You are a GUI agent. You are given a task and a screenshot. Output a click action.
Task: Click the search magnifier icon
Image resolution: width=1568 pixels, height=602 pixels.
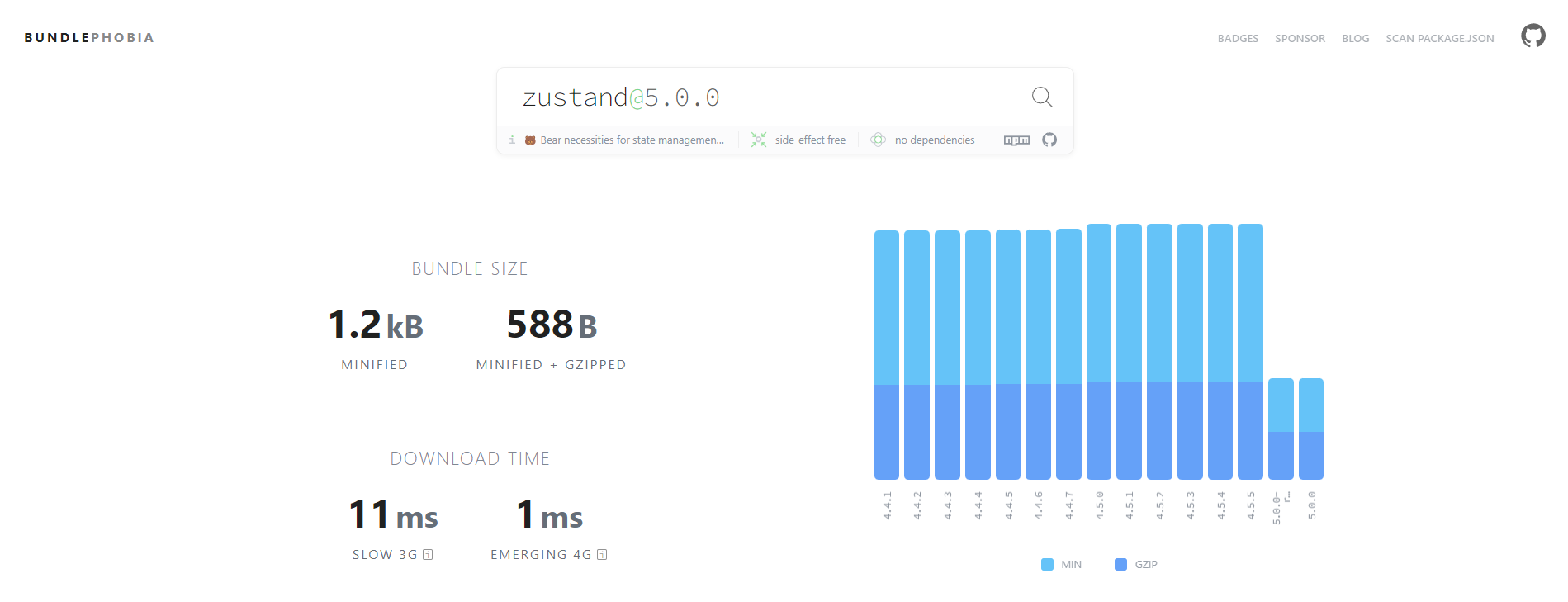[x=1042, y=97]
